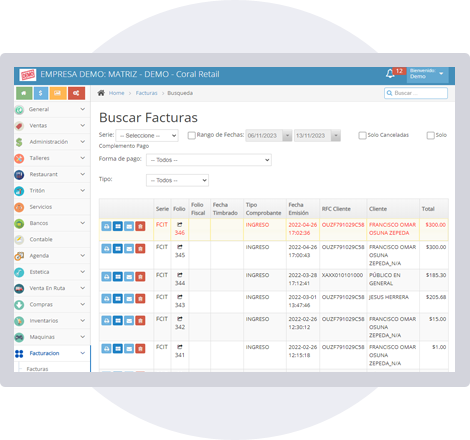Image resolution: width=470 pixels, height=440 pixels.
Task: Delete invoice folio 346
Action: 140,226
